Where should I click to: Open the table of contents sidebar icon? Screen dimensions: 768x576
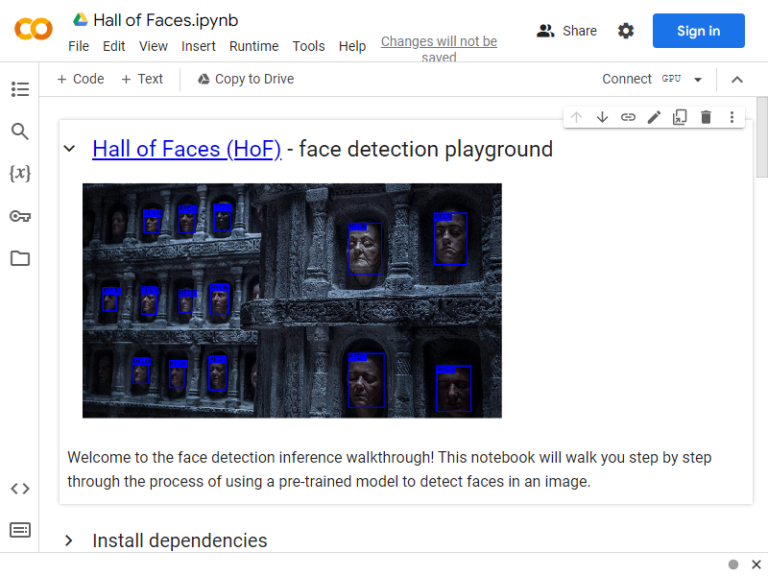tap(20, 89)
